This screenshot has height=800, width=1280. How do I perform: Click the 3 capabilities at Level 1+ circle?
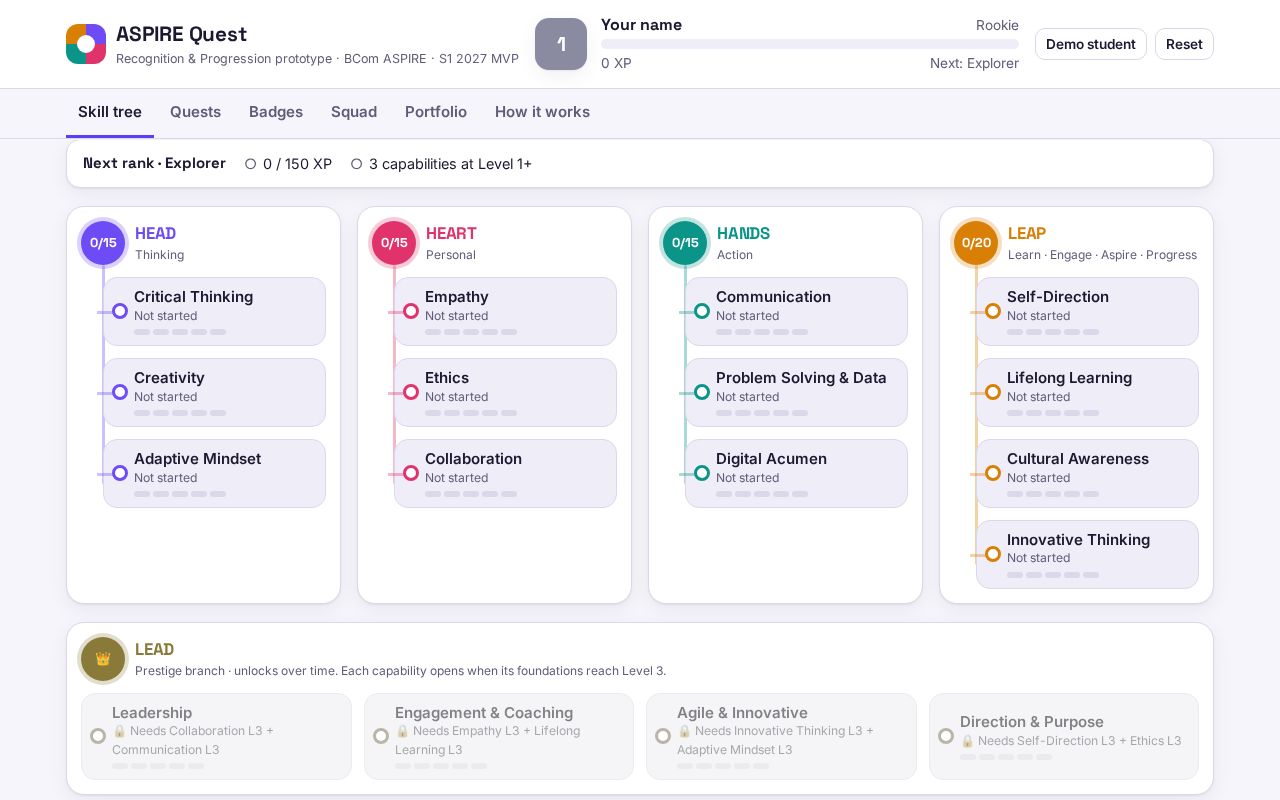357,164
